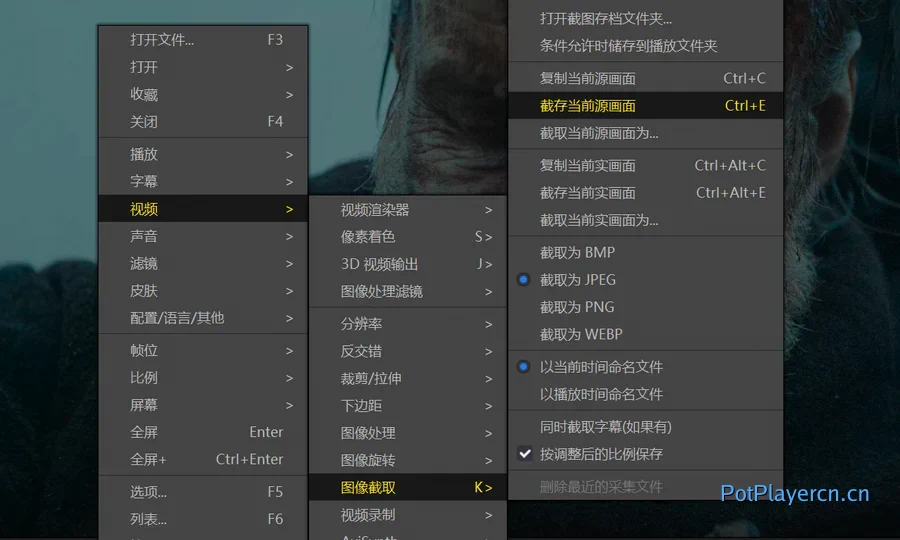This screenshot has height=540, width=900.
Task: Expand the 字幕 submenu
Action: [203, 181]
